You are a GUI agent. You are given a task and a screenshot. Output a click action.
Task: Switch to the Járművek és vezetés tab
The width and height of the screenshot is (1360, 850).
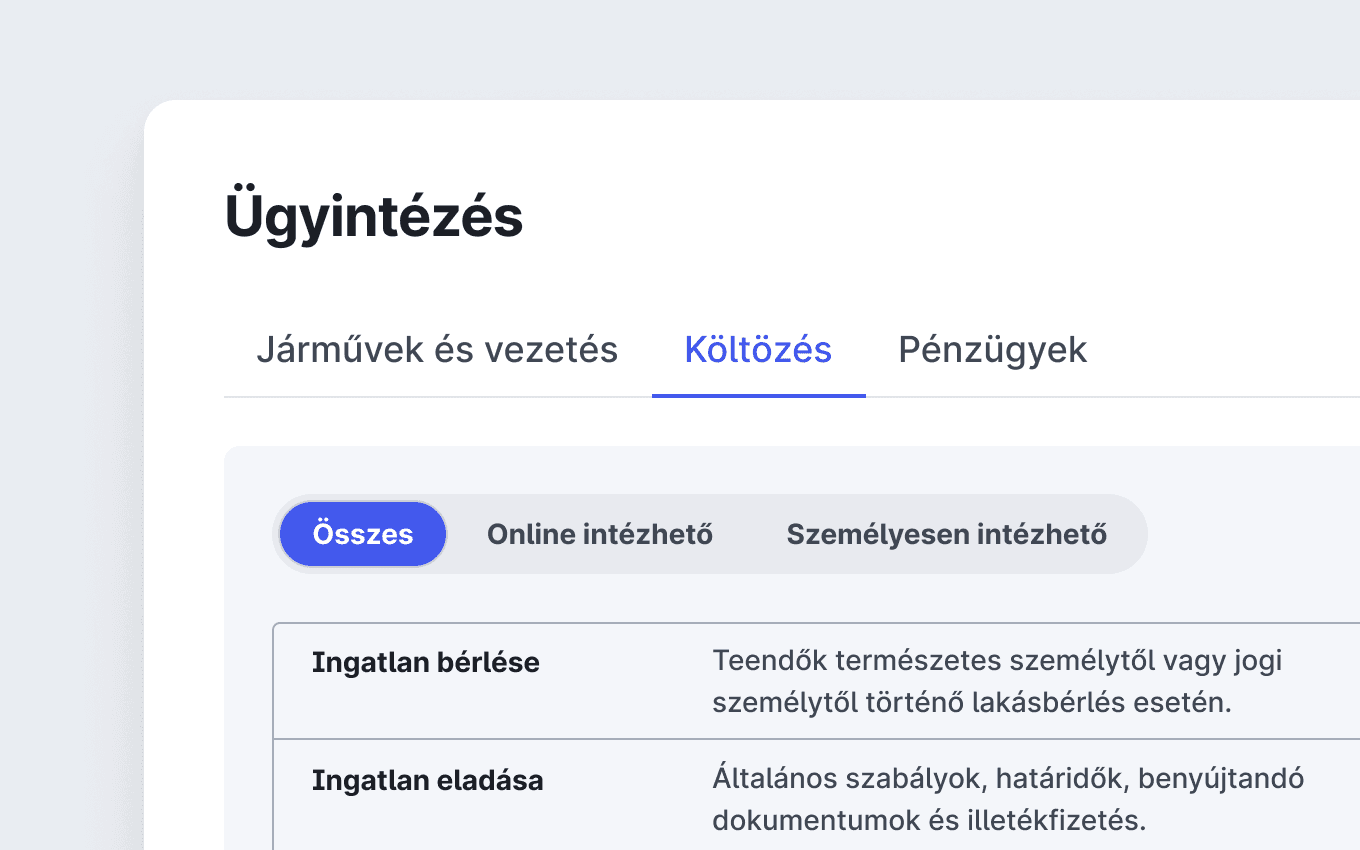pos(437,350)
